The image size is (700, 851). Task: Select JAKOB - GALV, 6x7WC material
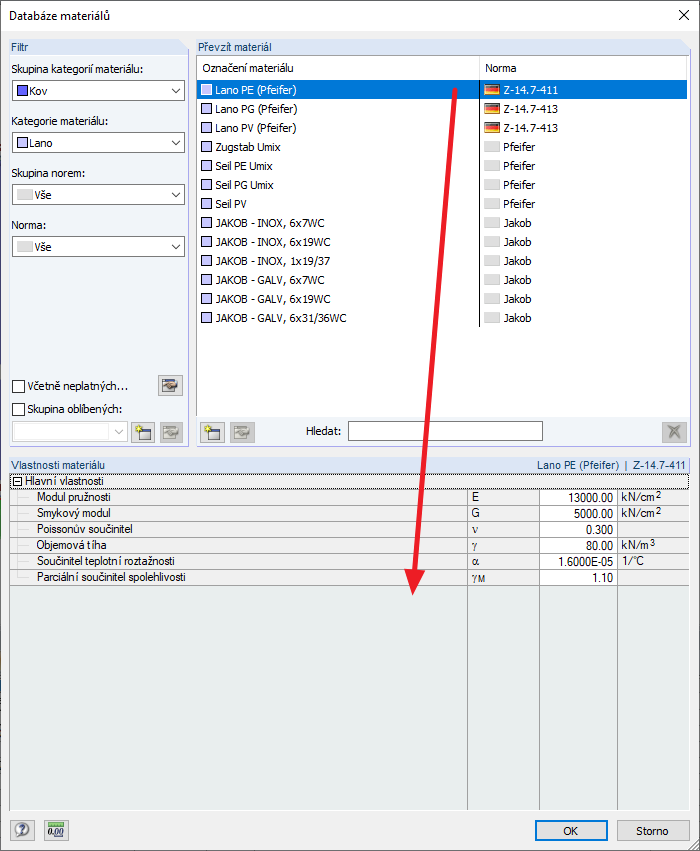(x=270, y=280)
